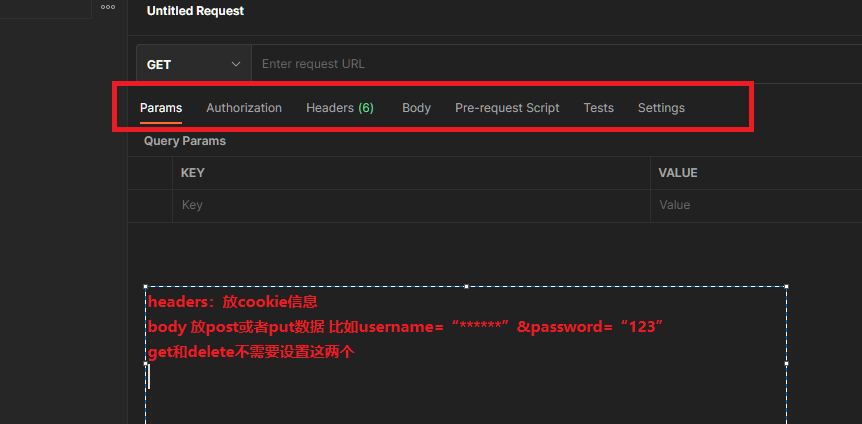Viewport: 862px width, 424px height.
Task: Click the Key input cell
Action: click(411, 205)
